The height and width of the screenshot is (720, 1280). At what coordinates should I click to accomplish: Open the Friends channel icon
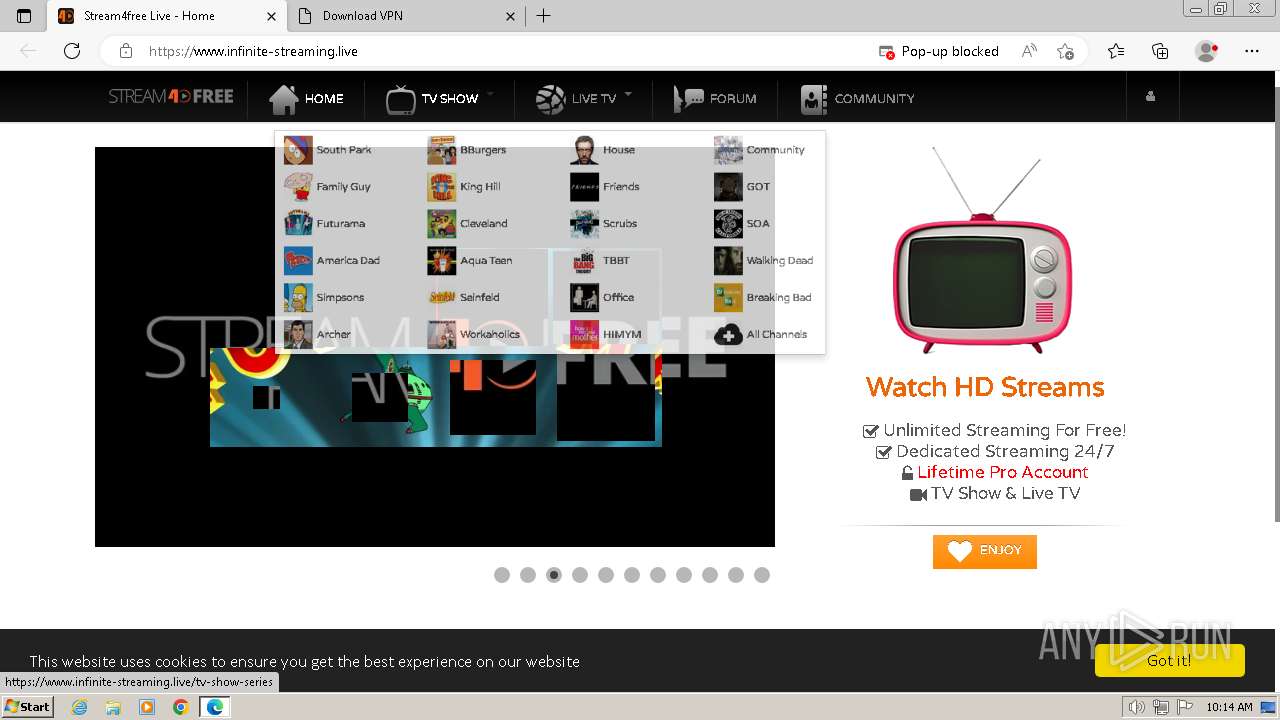pyautogui.click(x=584, y=187)
